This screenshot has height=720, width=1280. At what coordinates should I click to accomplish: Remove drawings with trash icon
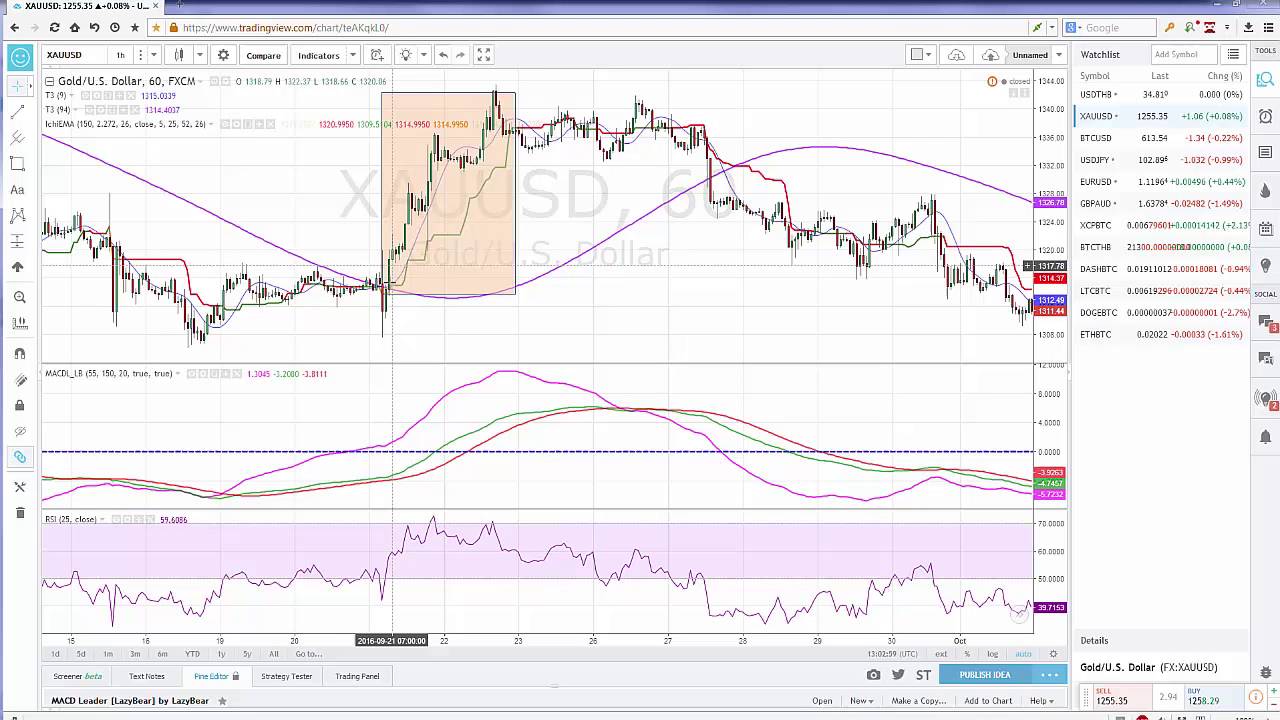tap(18, 513)
